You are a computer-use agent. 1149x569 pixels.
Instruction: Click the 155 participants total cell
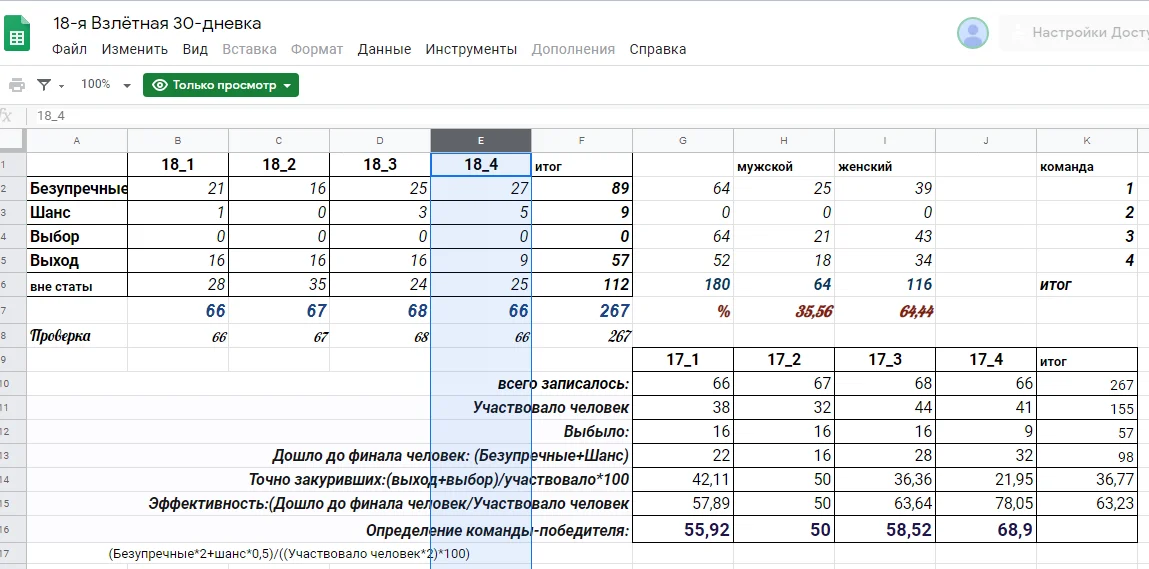click(x=1087, y=408)
